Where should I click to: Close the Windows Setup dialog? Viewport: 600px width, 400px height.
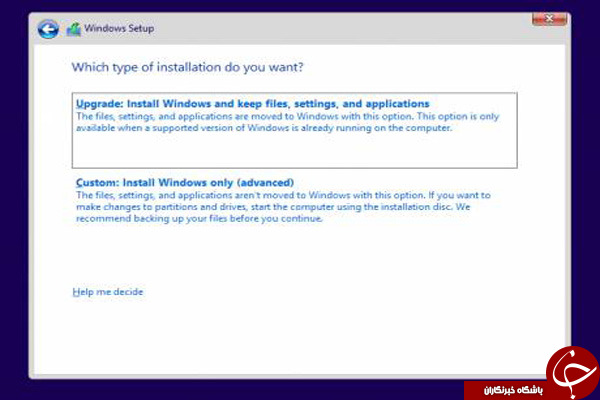pyautogui.click(x=549, y=19)
